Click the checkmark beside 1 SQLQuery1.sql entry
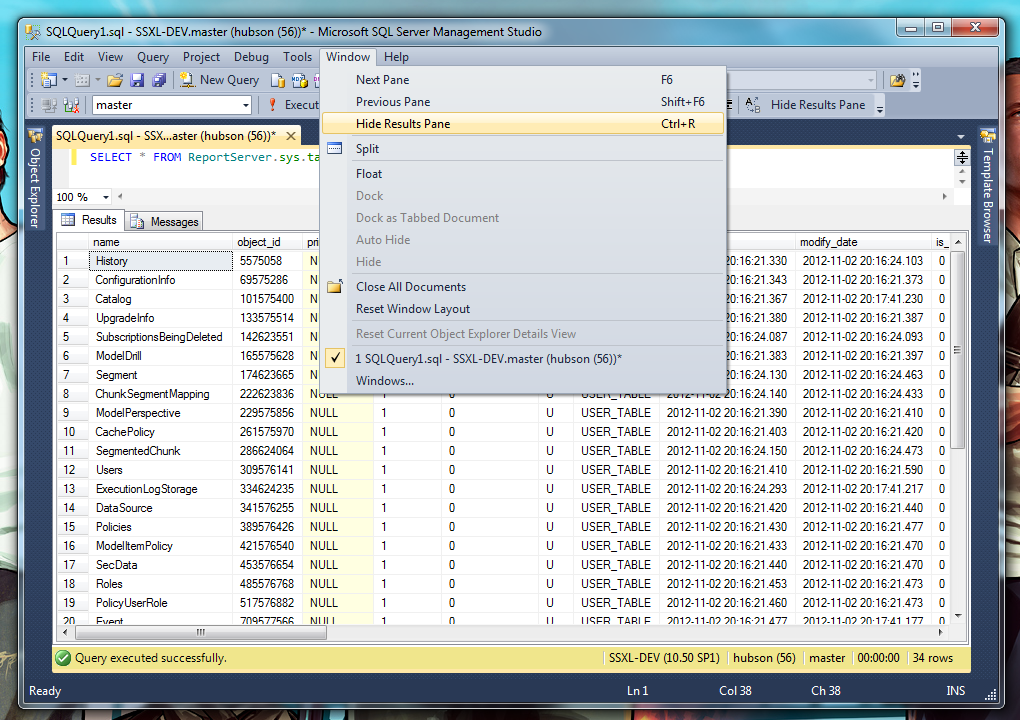 click(335, 358)
